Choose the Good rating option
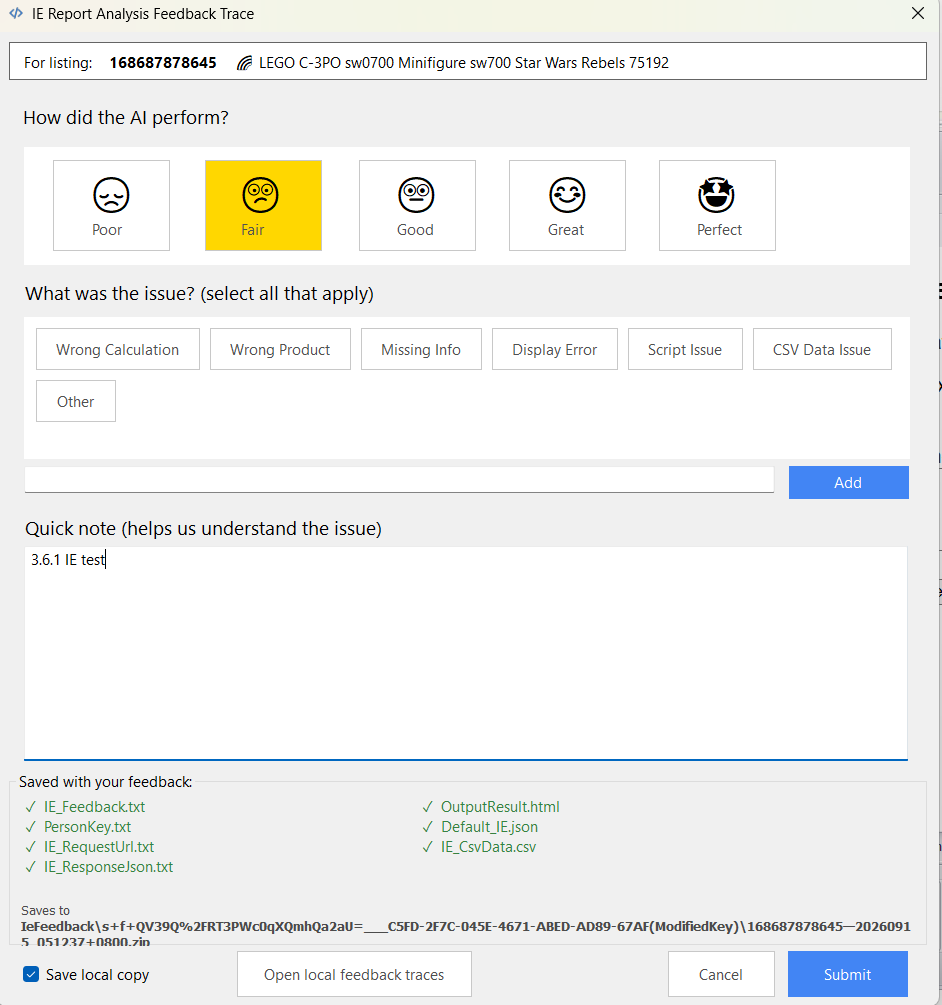Viewport: 942px width, 1005px height. (417, 205)
